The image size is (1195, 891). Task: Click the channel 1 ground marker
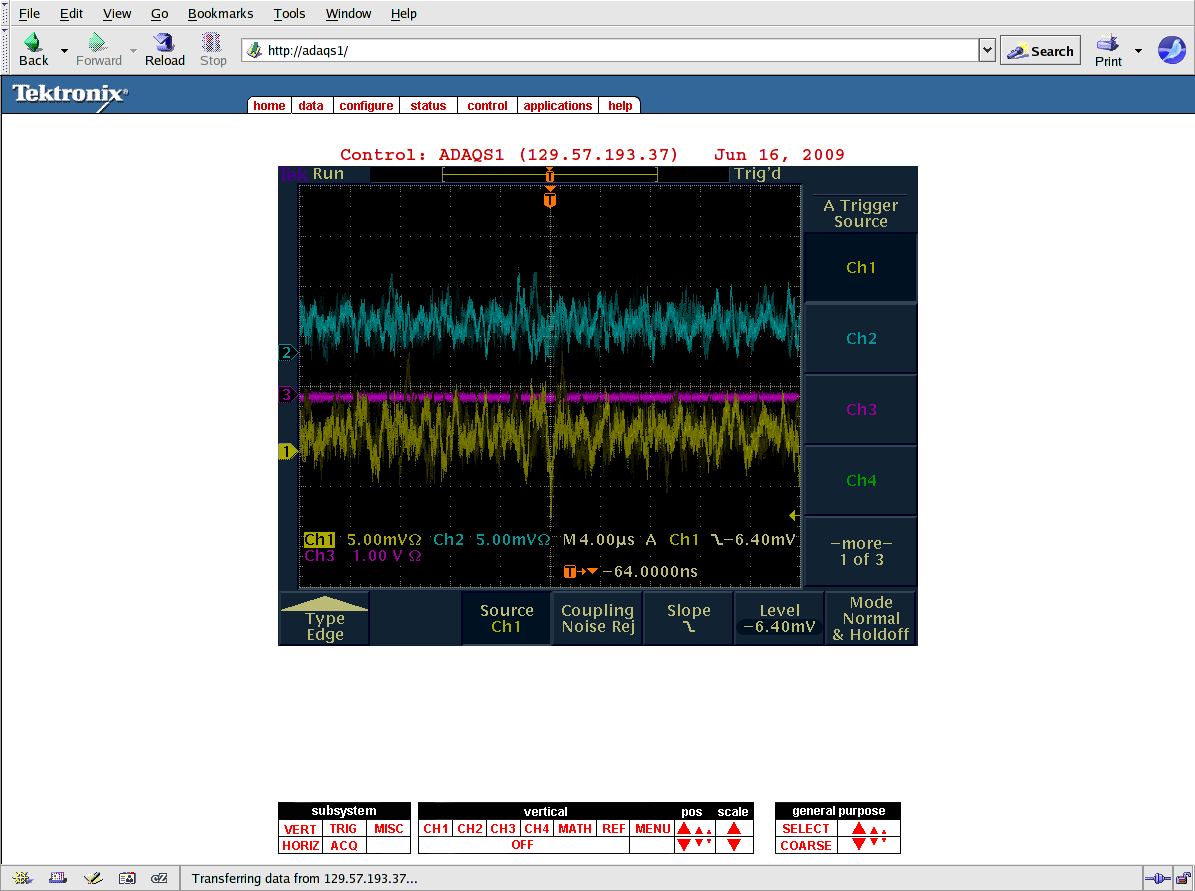point(287,452)
